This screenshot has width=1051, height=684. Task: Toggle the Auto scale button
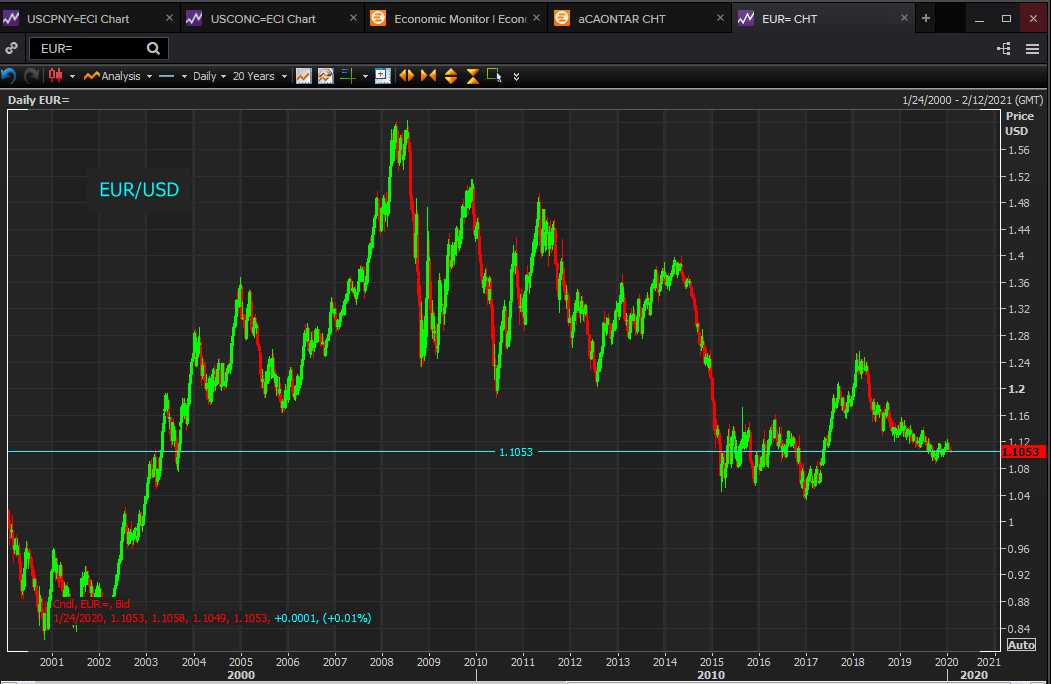1021,644
